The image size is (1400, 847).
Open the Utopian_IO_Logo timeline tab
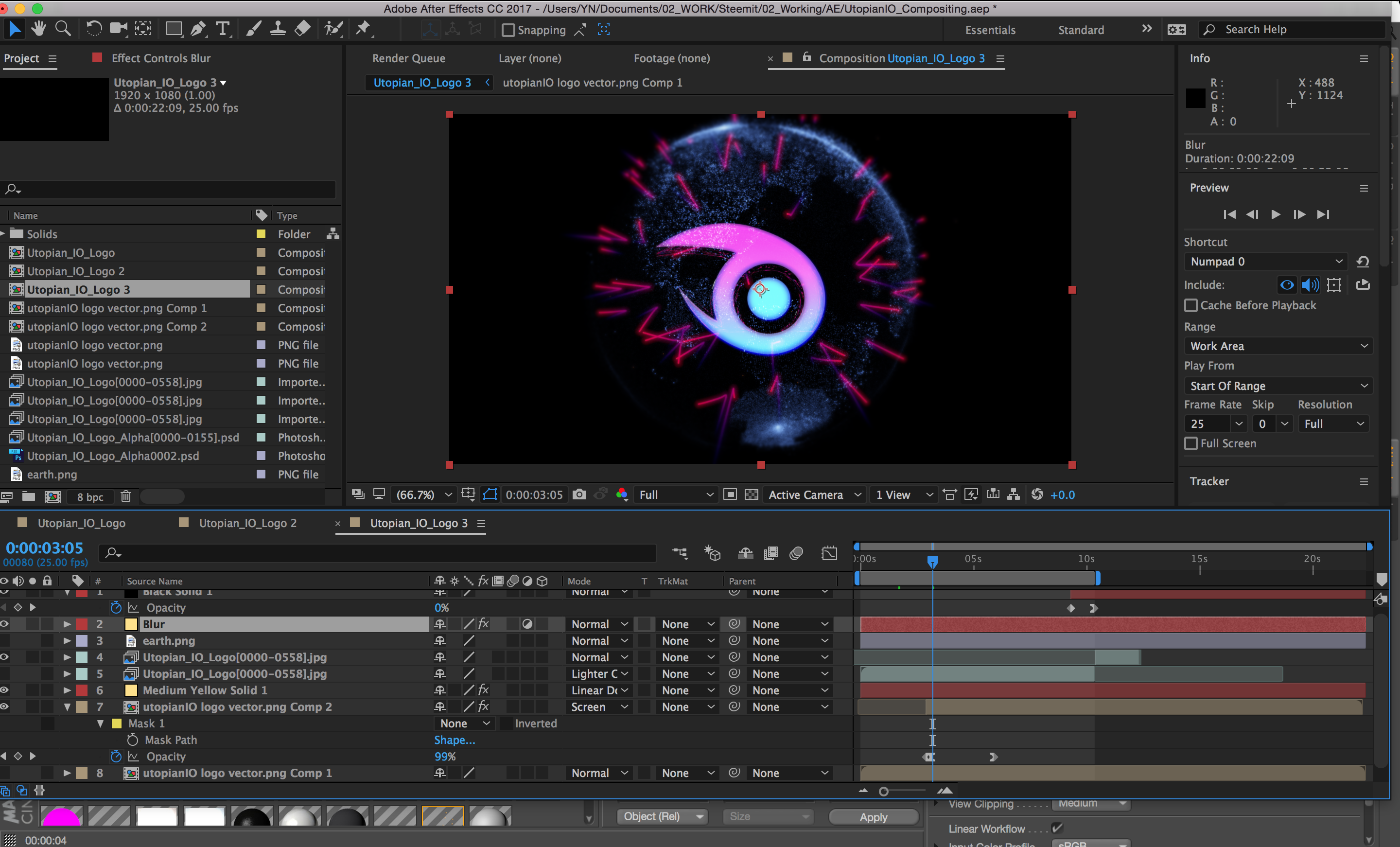pyautogui.click(x=82, y=523)
